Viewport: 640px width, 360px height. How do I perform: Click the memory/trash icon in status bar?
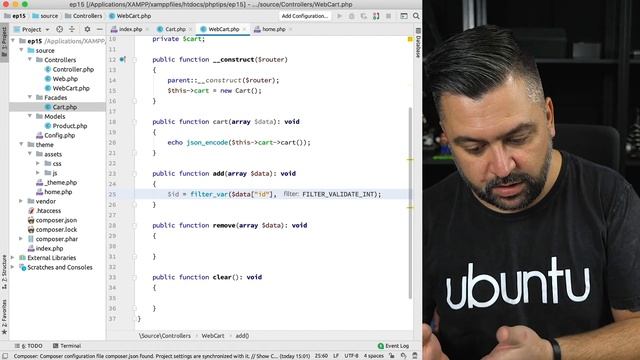tap(415, 356)
